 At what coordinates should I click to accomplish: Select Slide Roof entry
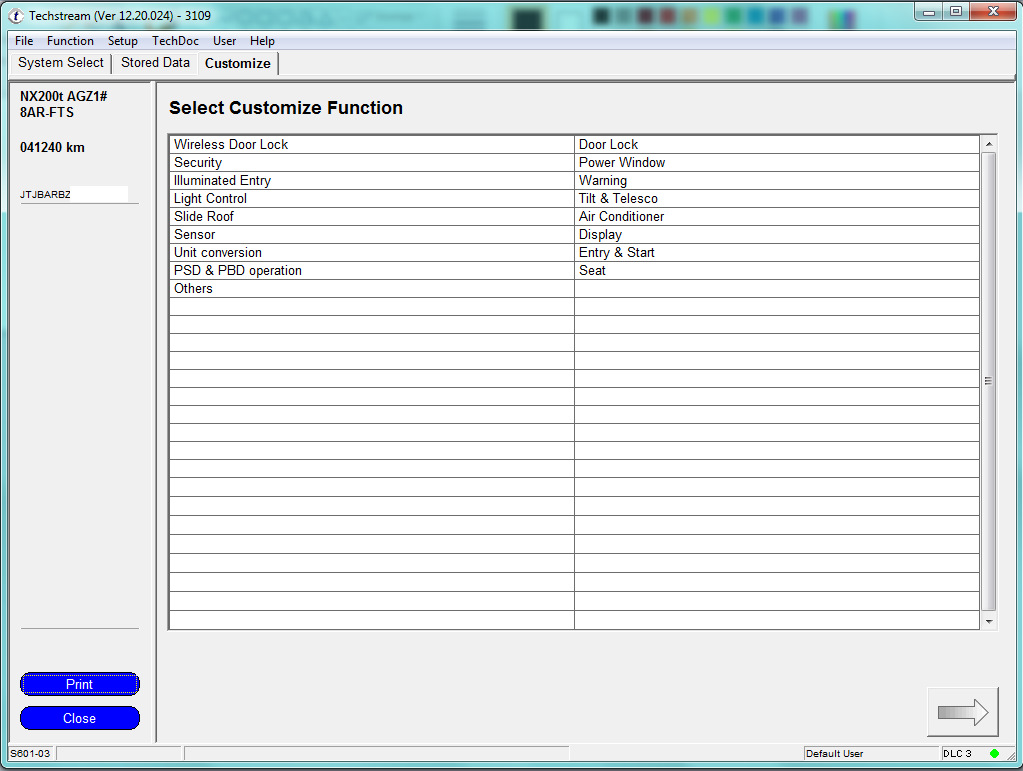pos(371,217)
